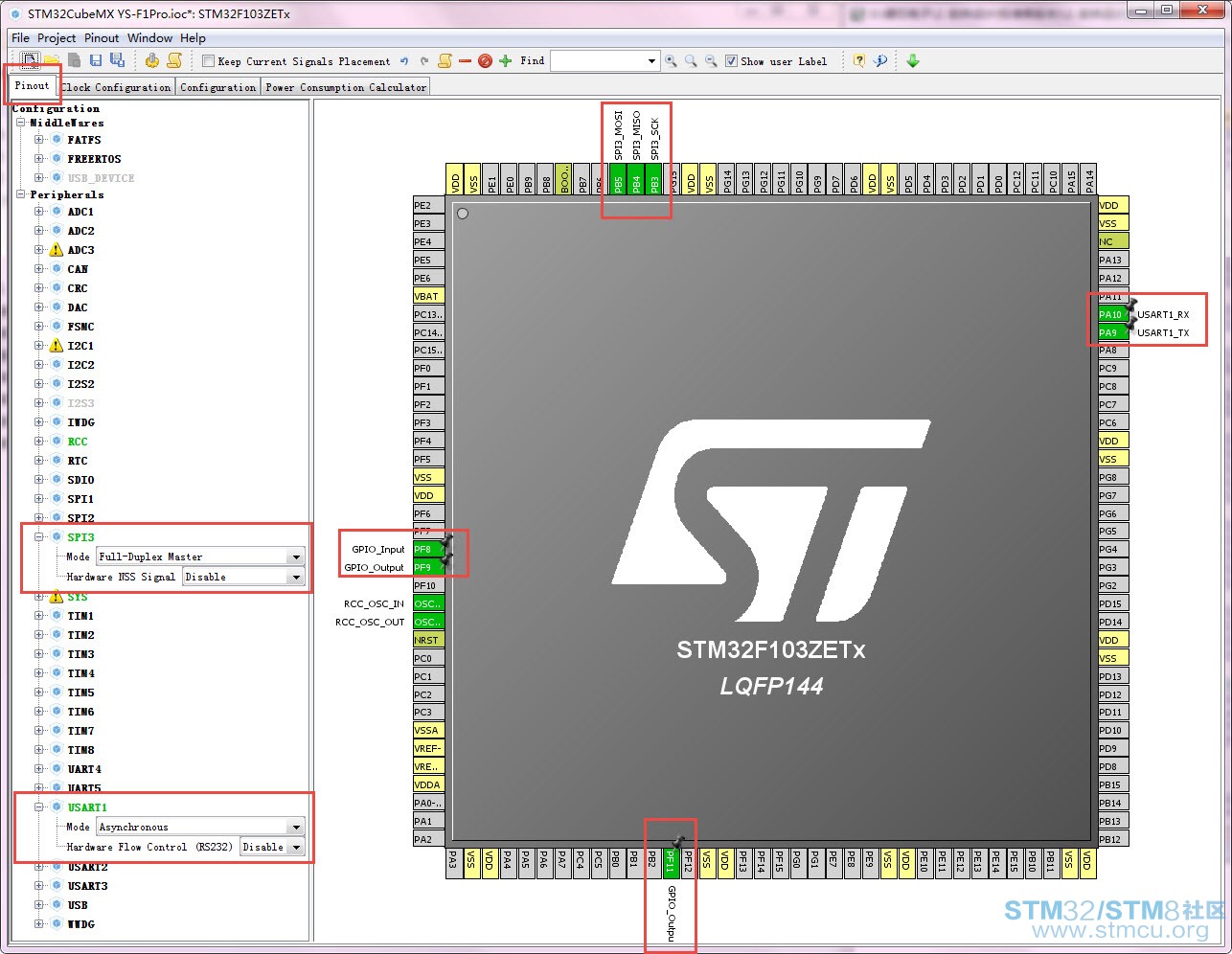
Task: Switch to the Clock Configuration tab
Action: 116,87
